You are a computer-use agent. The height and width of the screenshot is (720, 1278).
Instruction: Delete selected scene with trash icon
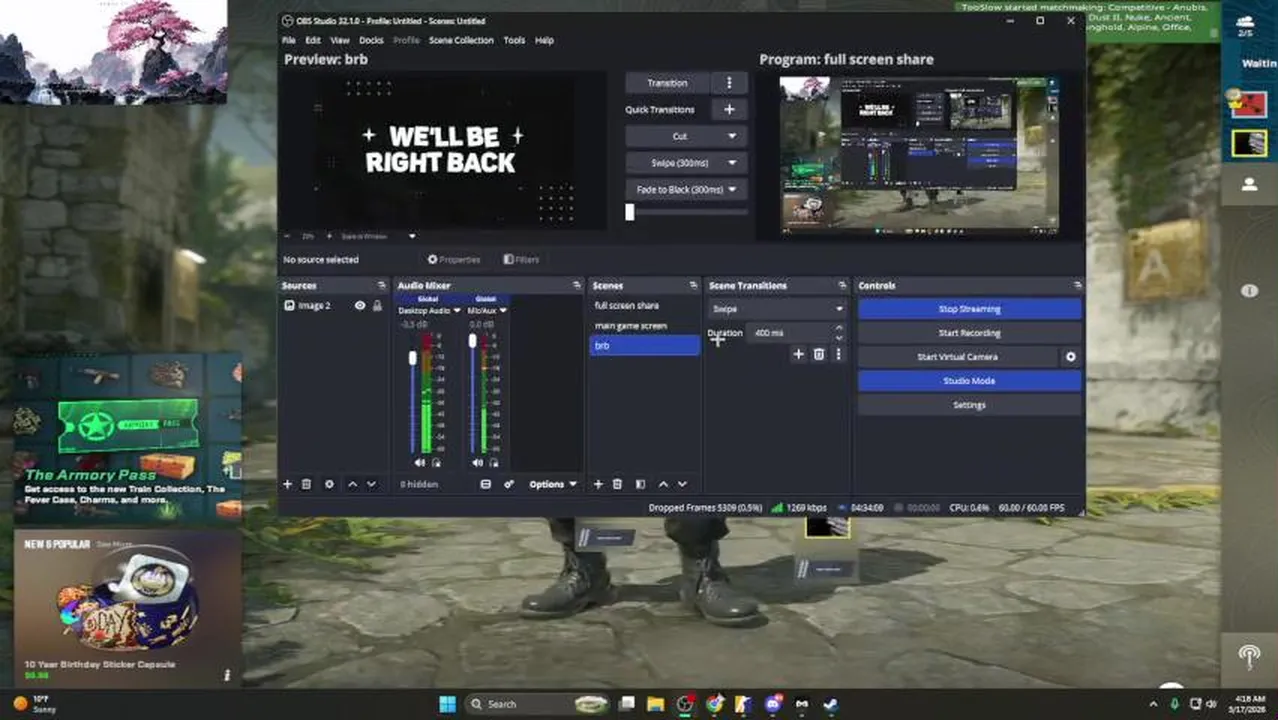click(617, 484)
